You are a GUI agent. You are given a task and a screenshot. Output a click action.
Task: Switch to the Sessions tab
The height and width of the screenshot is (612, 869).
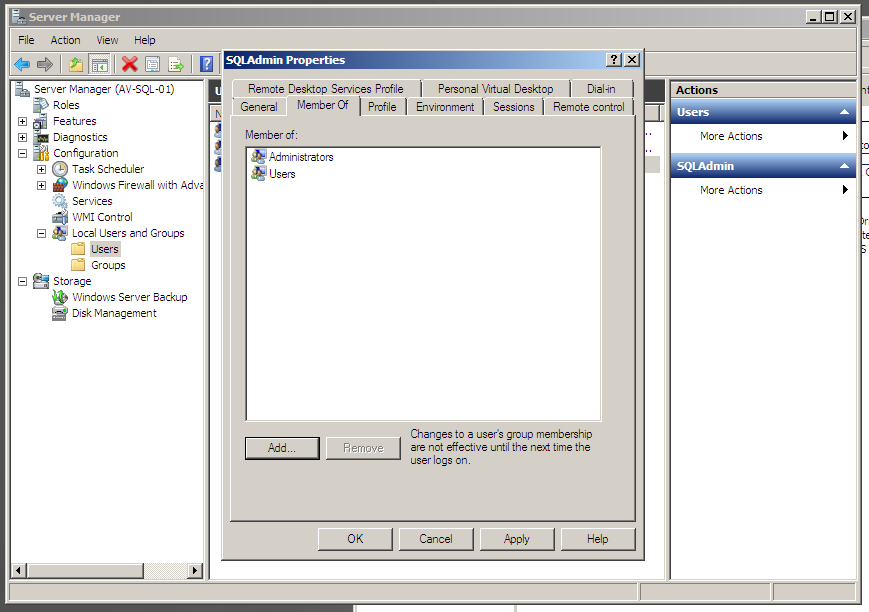pyautogui.click(x=514, y=107)
